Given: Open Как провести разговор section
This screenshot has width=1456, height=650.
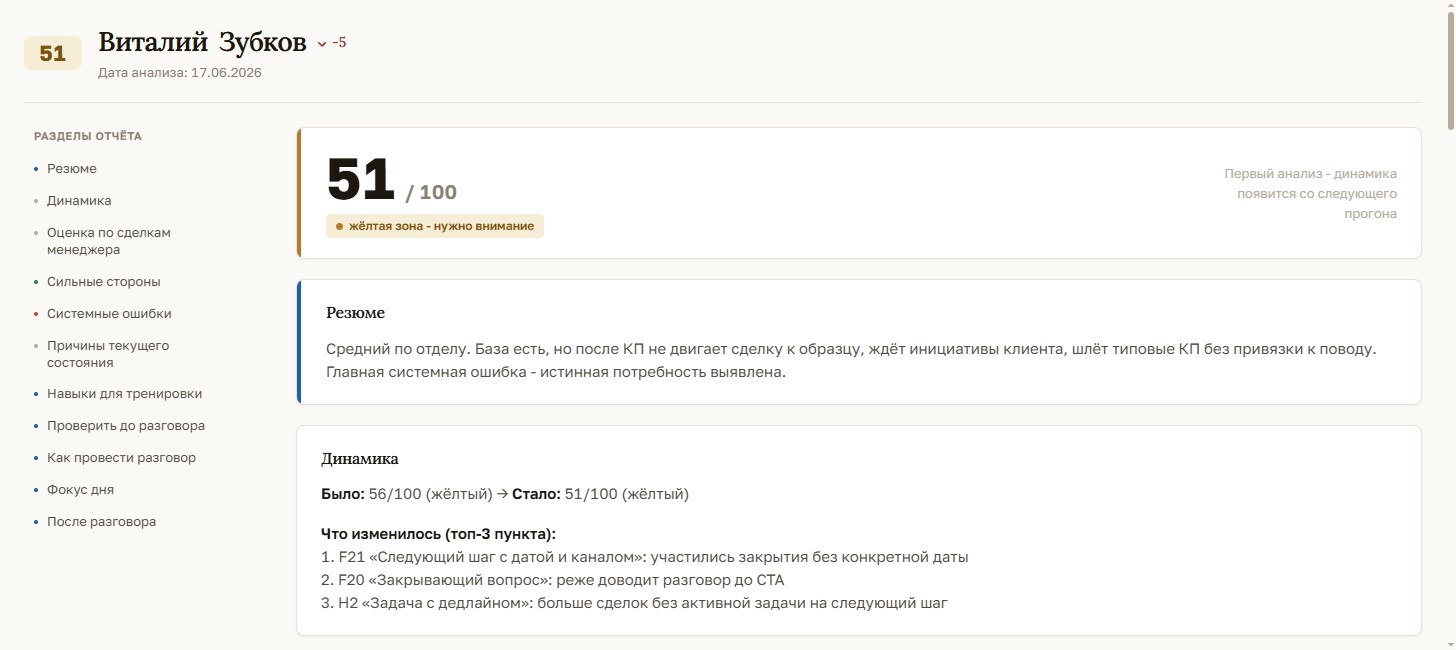Looking at the screenshot, I should [x=121, y=458].
